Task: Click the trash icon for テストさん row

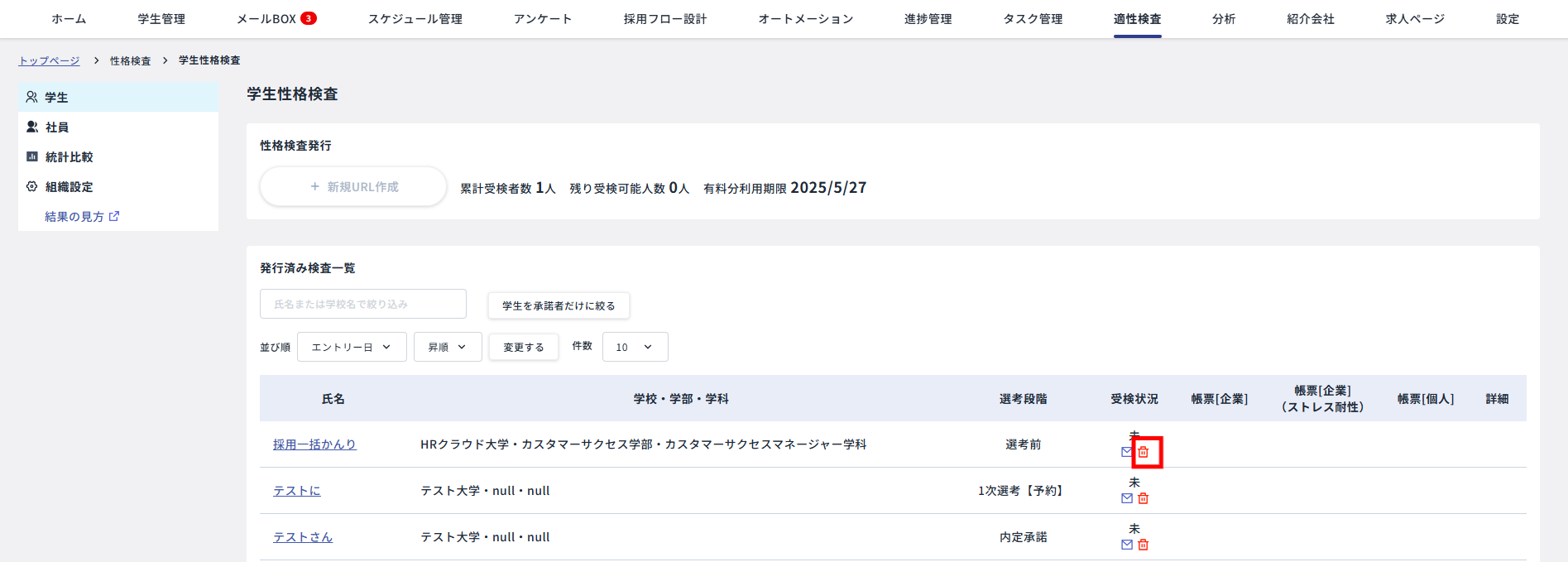Action: point(1143,545)
